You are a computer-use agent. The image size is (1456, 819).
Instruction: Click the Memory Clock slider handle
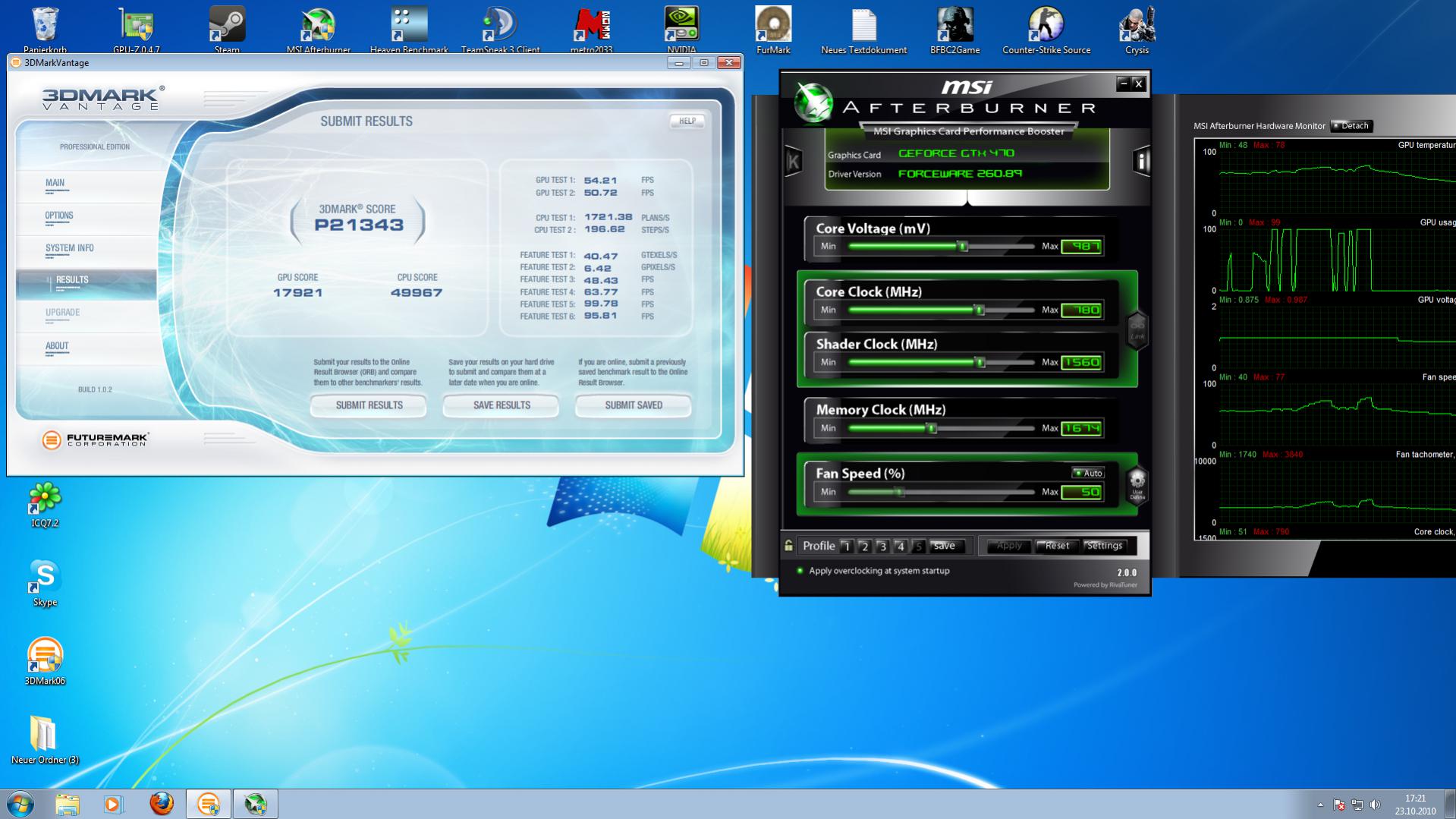pyautogui.click(x=932, y=429)
